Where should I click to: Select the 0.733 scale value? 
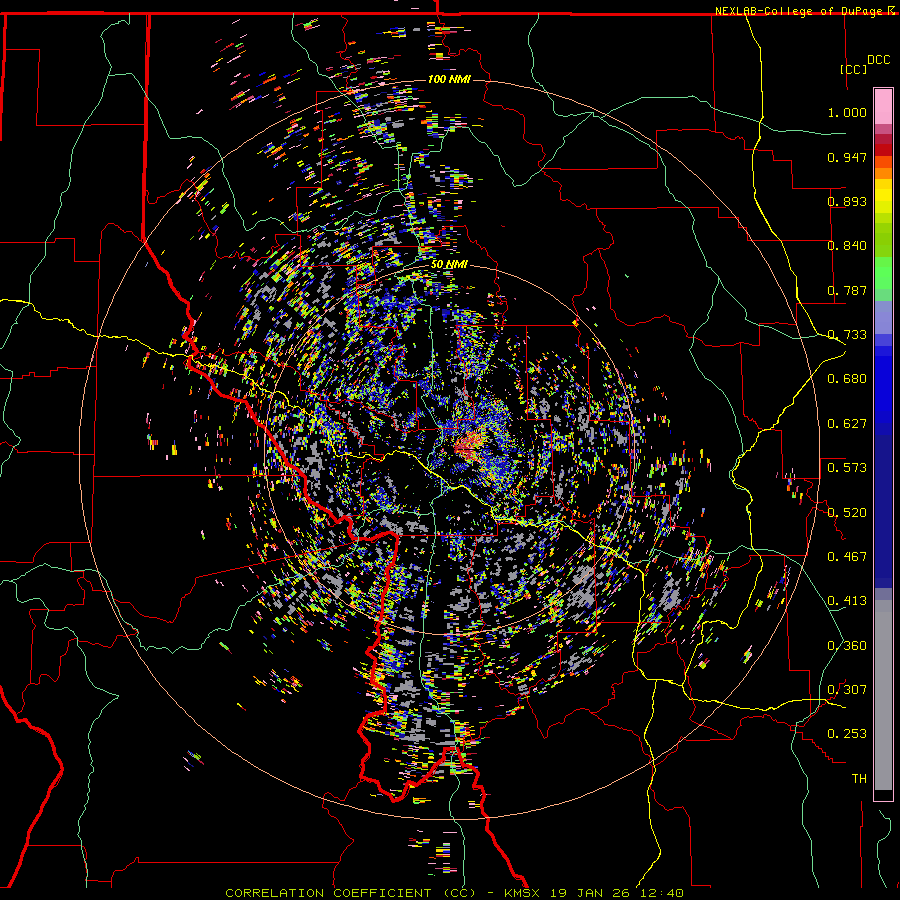847,335
